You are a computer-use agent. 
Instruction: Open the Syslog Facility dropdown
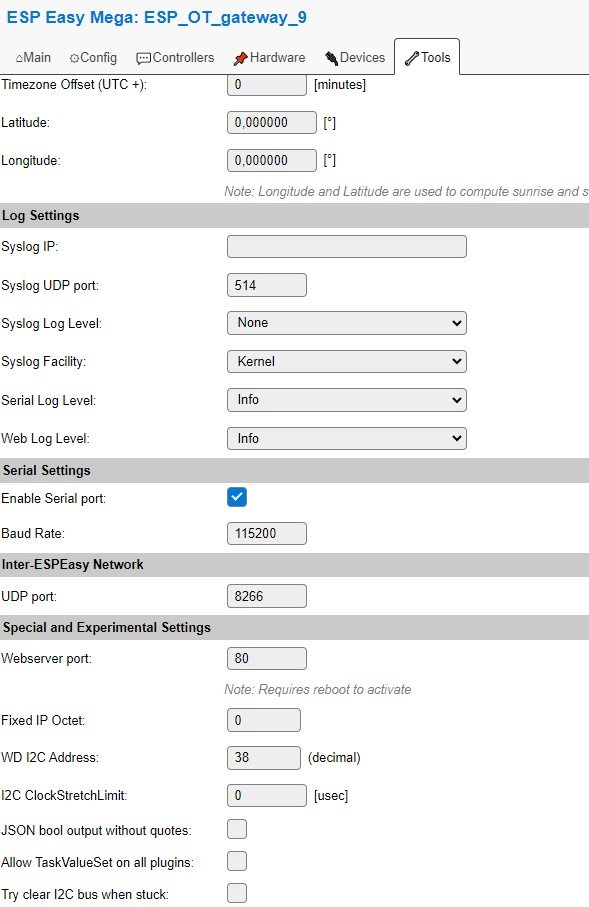click(x=347, y=362)
